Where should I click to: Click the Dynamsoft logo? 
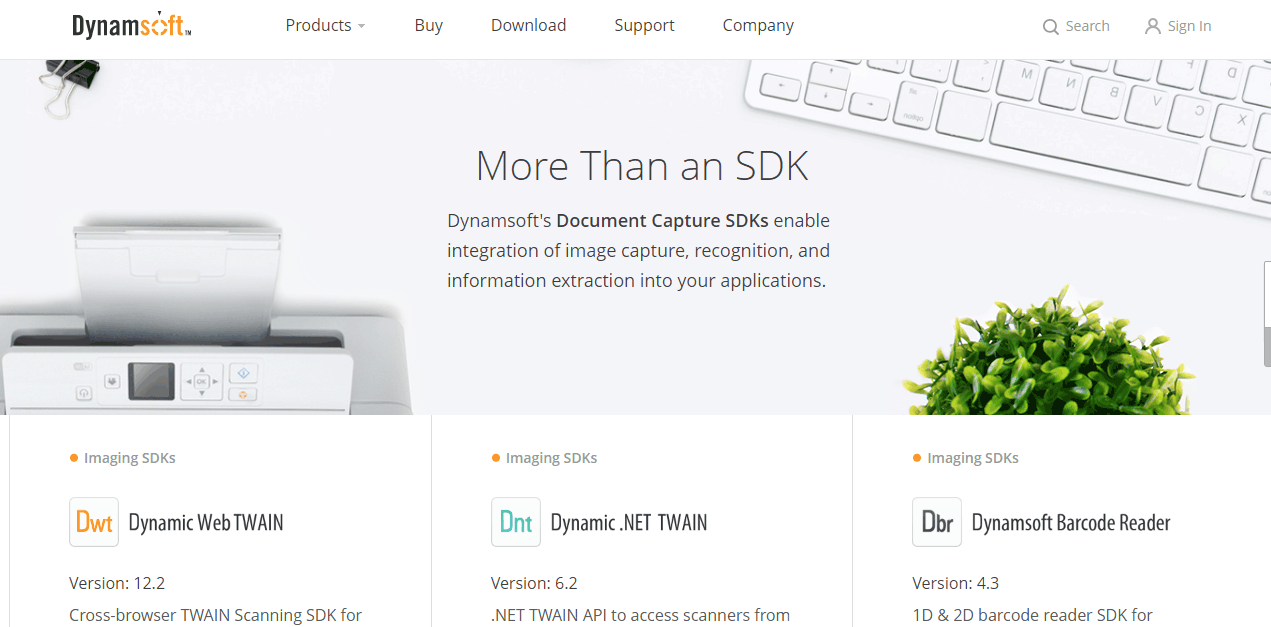[x=131, y=26]
